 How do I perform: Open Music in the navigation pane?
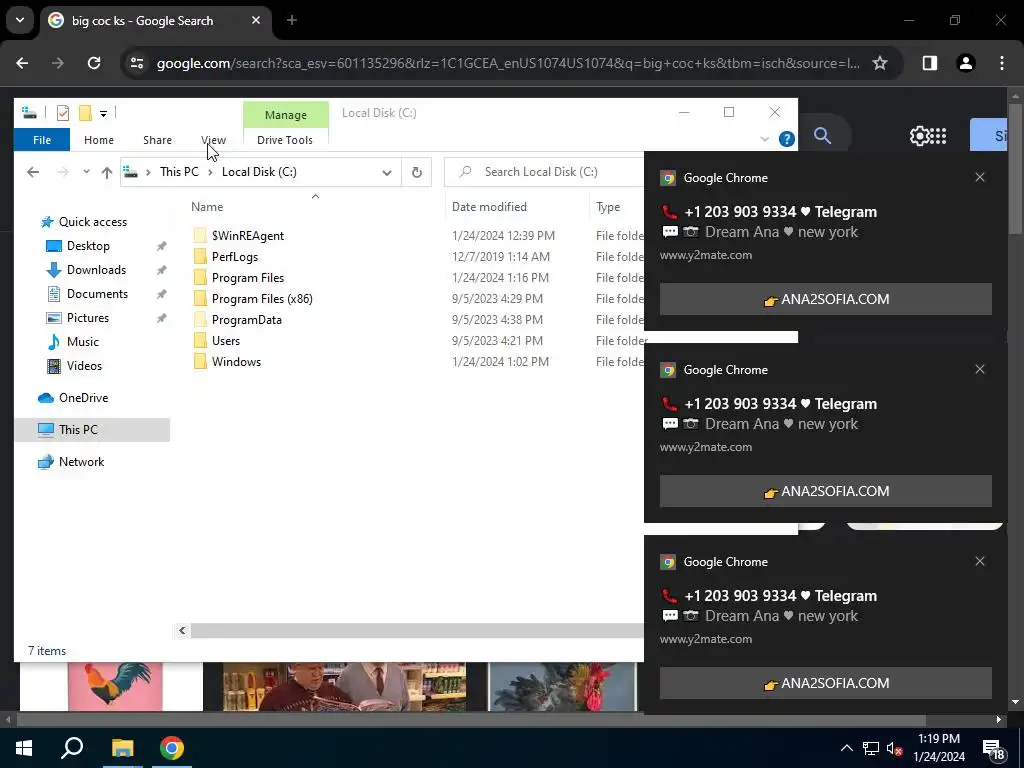(x=82, y=342)
